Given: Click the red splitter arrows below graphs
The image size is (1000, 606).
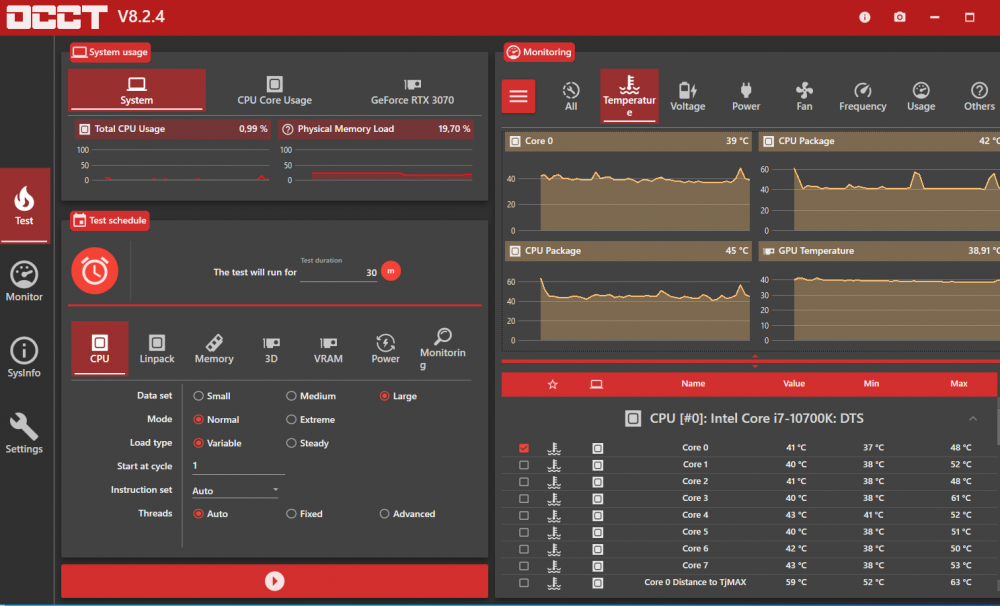Looking at the screenshot, I should [755, 361].
